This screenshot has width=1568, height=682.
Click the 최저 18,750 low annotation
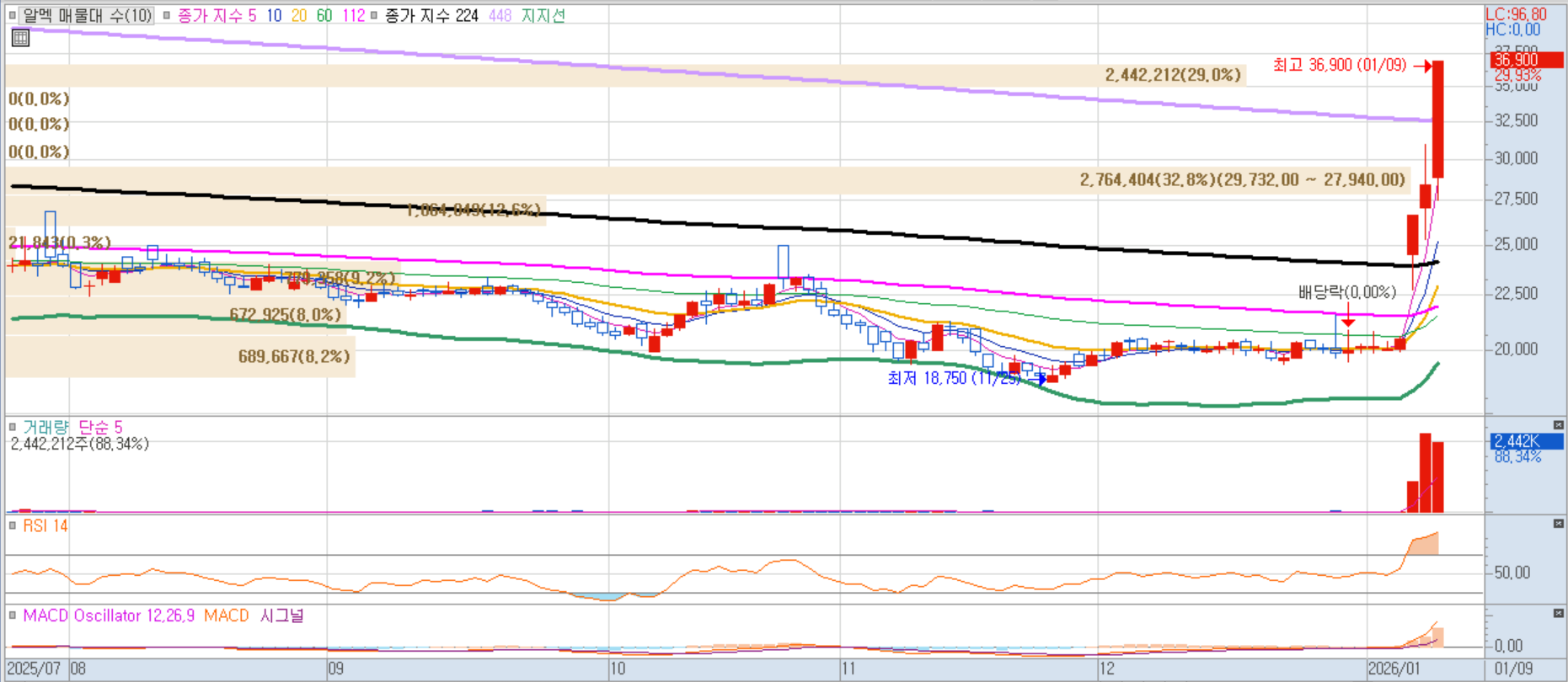(953, 378)
